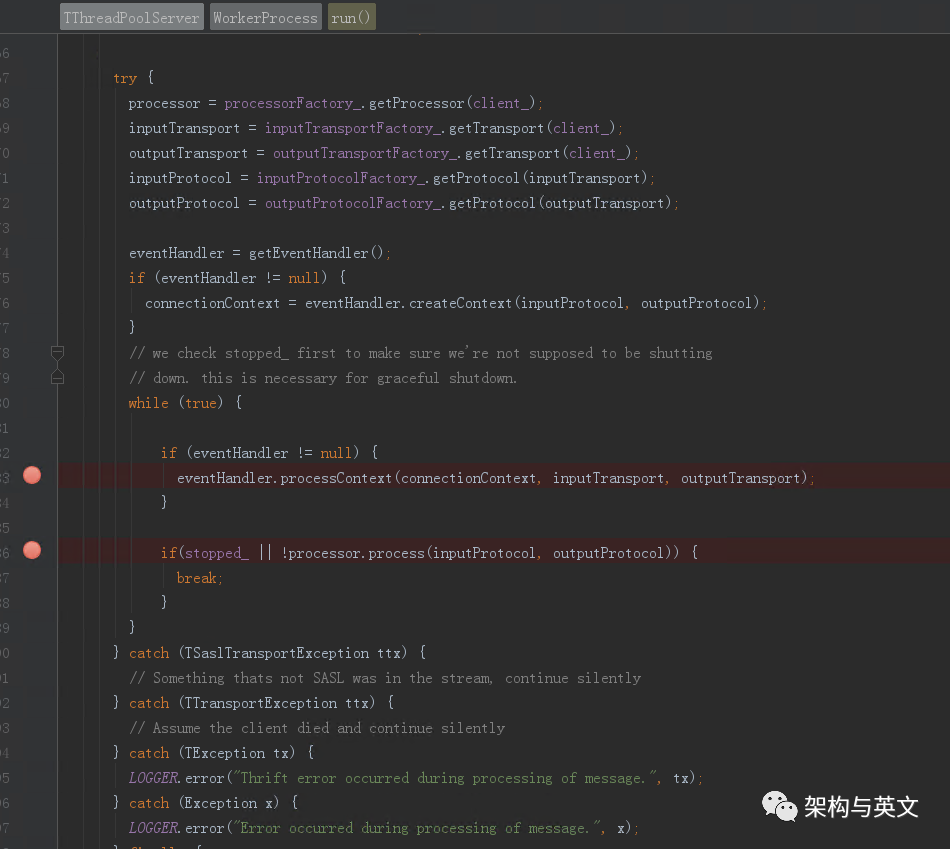
Task: Collapse comment fold end at 'down. this is necessary'
Action: coord(58,378)
